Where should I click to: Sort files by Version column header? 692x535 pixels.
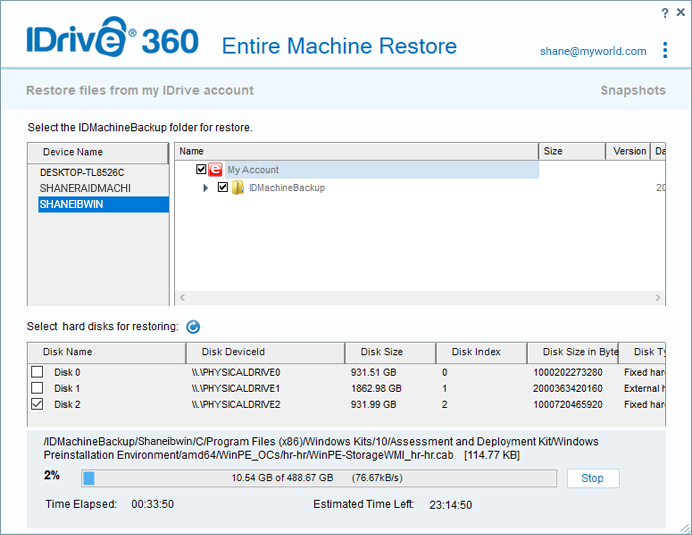[x=628, y=151]
